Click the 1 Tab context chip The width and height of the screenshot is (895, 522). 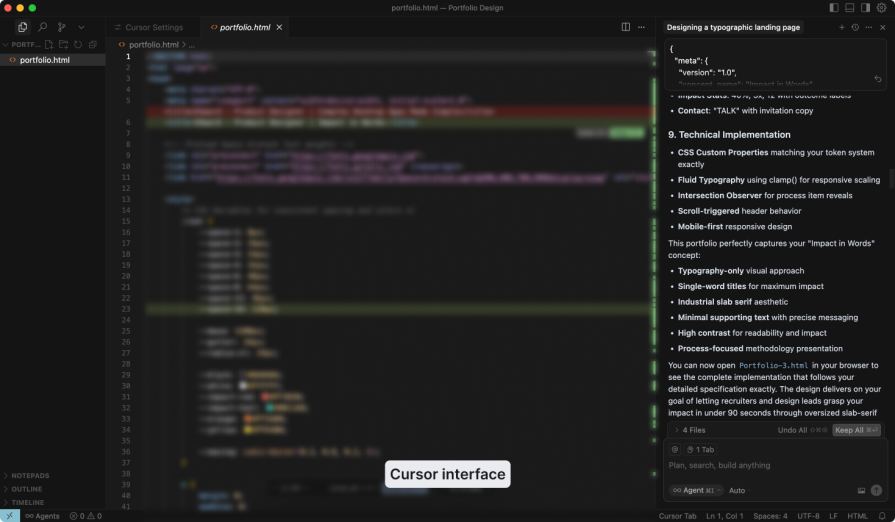click(700, 450)
